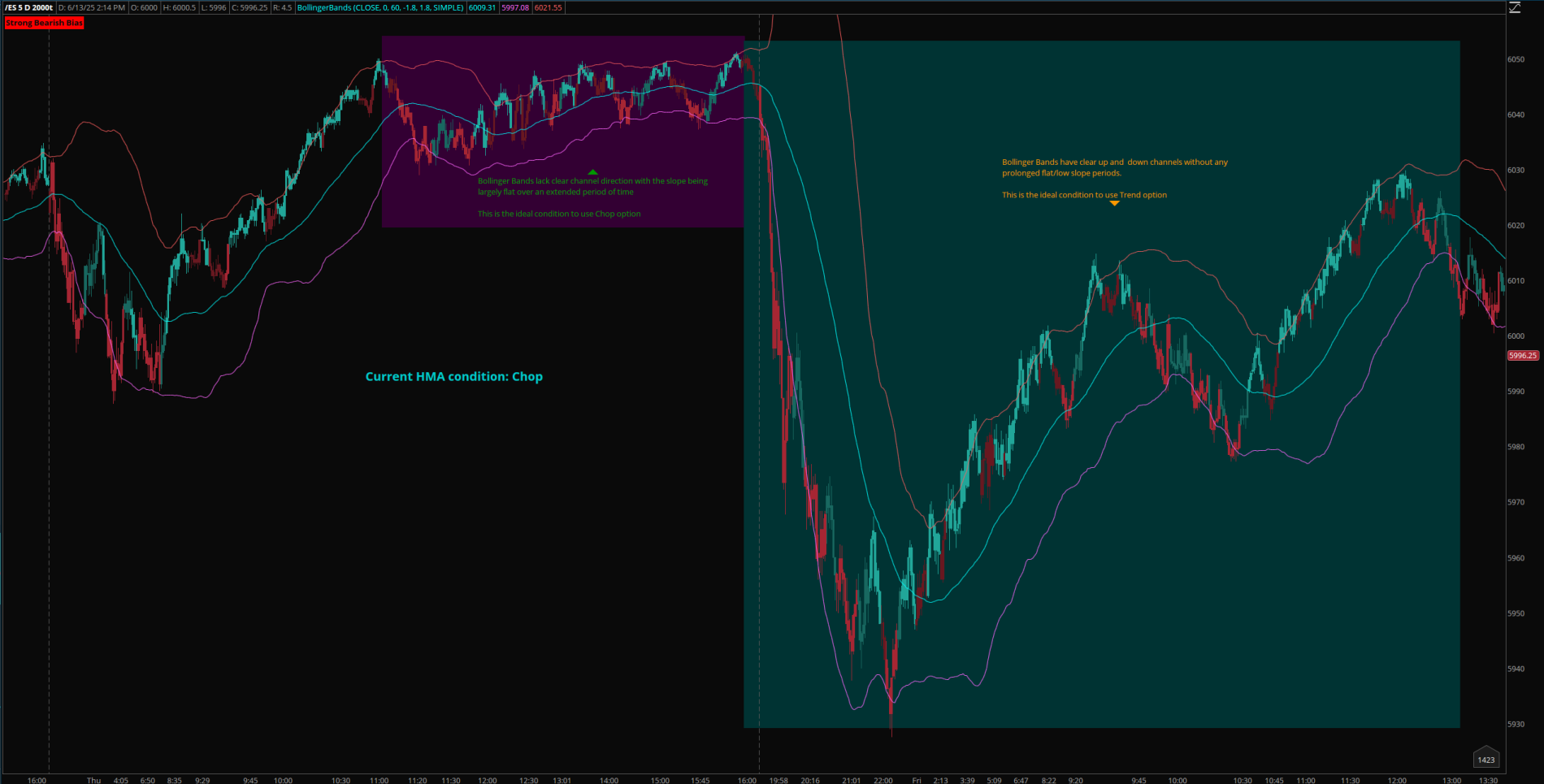1544x784 pixels.
Task: Click the H: 6000.5 high value
Action: (x=179, y=7)
